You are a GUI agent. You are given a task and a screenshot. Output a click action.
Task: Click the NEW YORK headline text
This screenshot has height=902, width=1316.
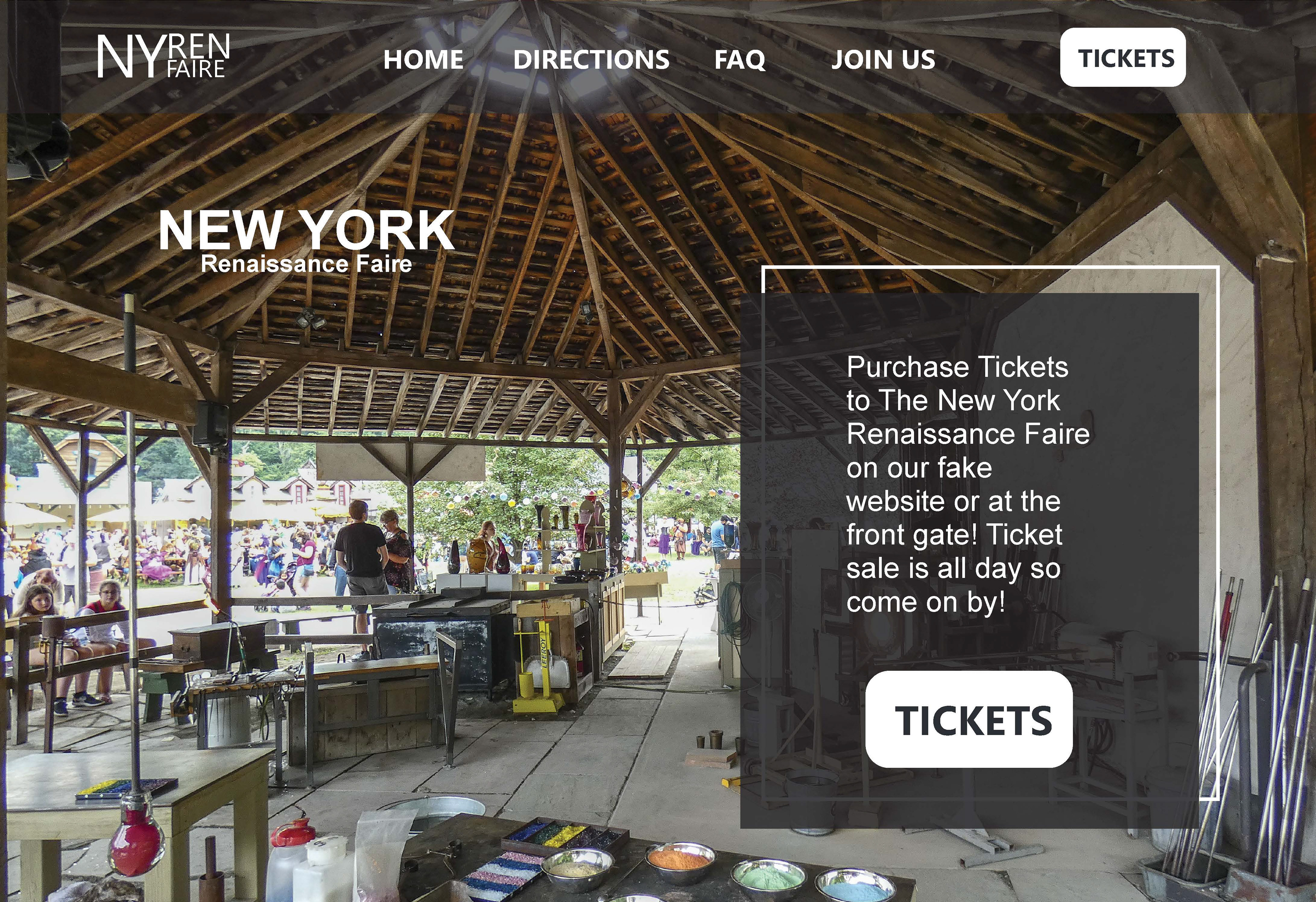point(306,229)
